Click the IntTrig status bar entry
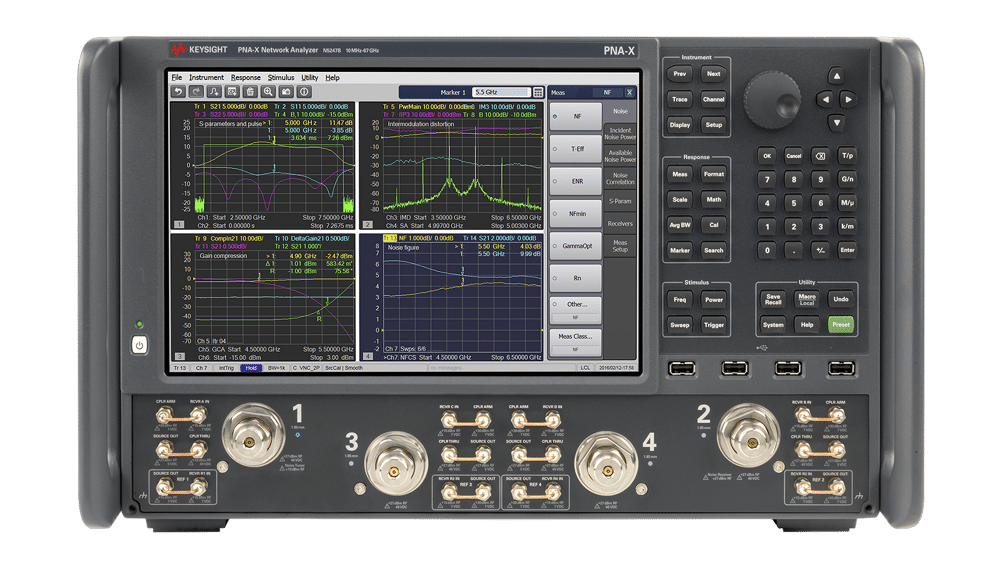 226,368
